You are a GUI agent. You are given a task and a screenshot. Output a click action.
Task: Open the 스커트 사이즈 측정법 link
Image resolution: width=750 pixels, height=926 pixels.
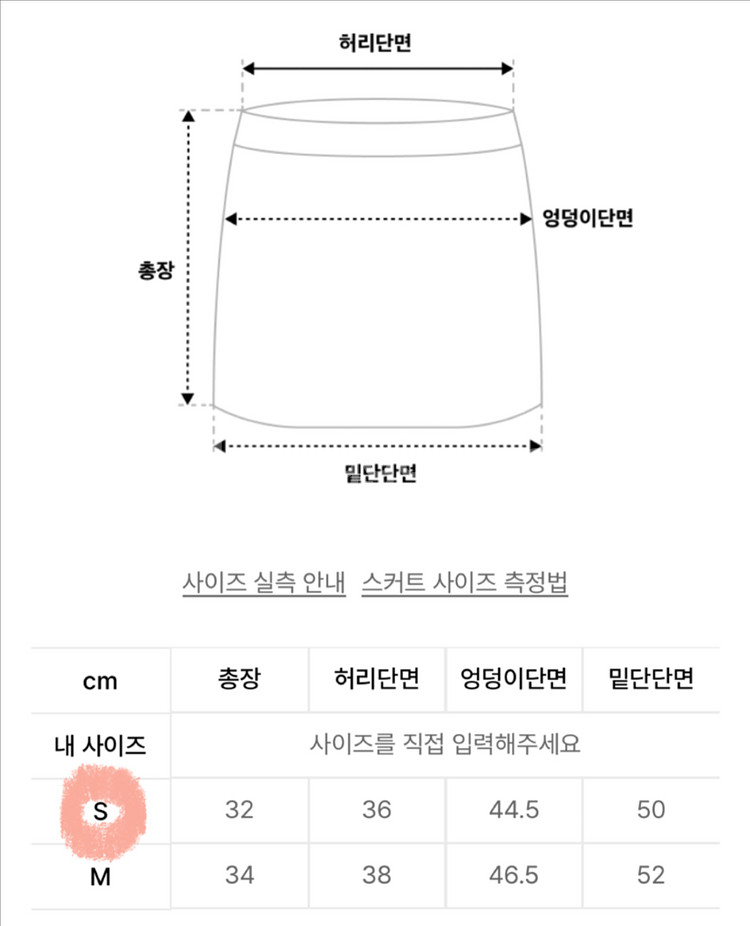coord(465,583)
